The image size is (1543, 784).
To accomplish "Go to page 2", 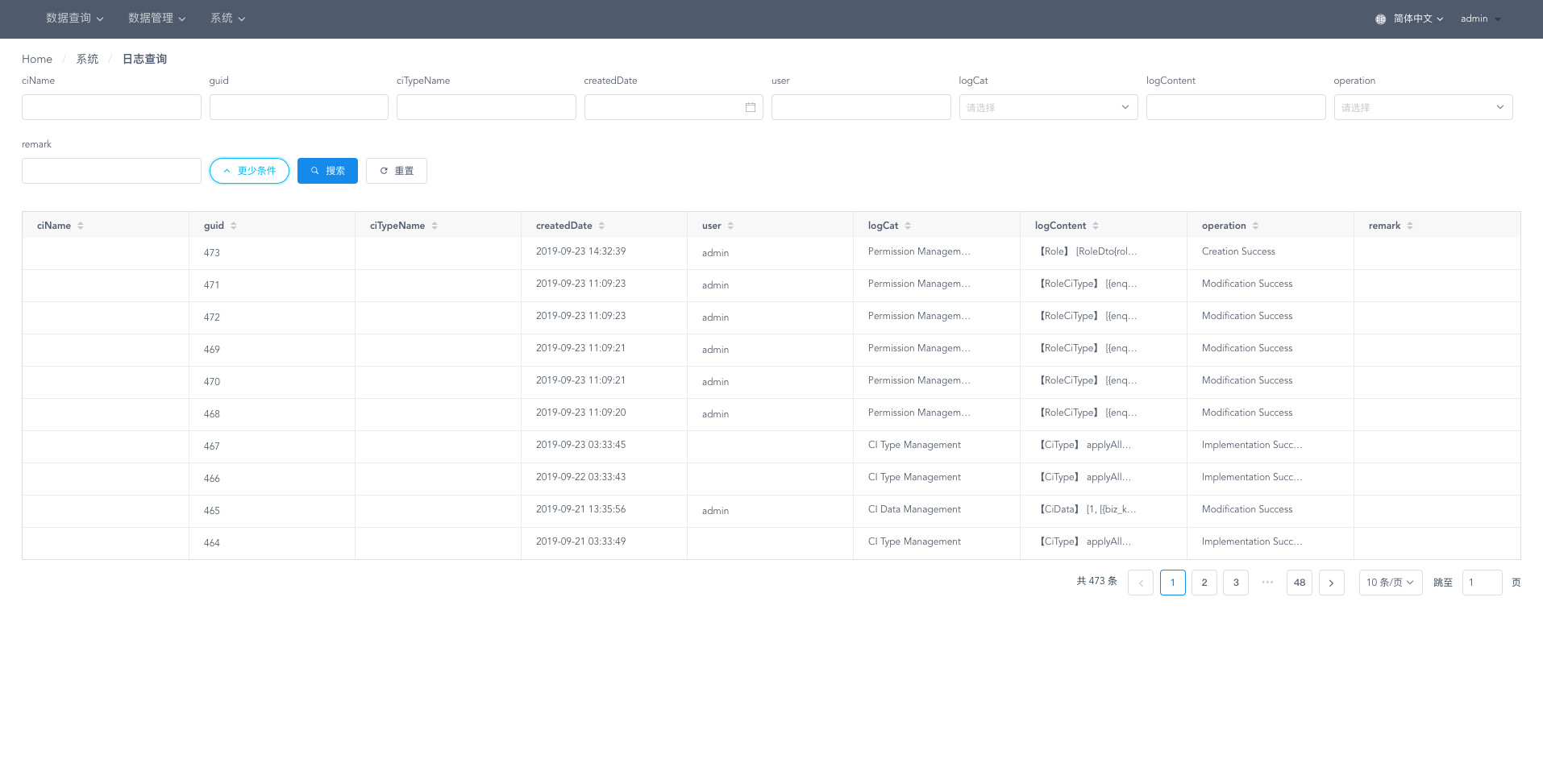I will click(x=1204, y=583).
